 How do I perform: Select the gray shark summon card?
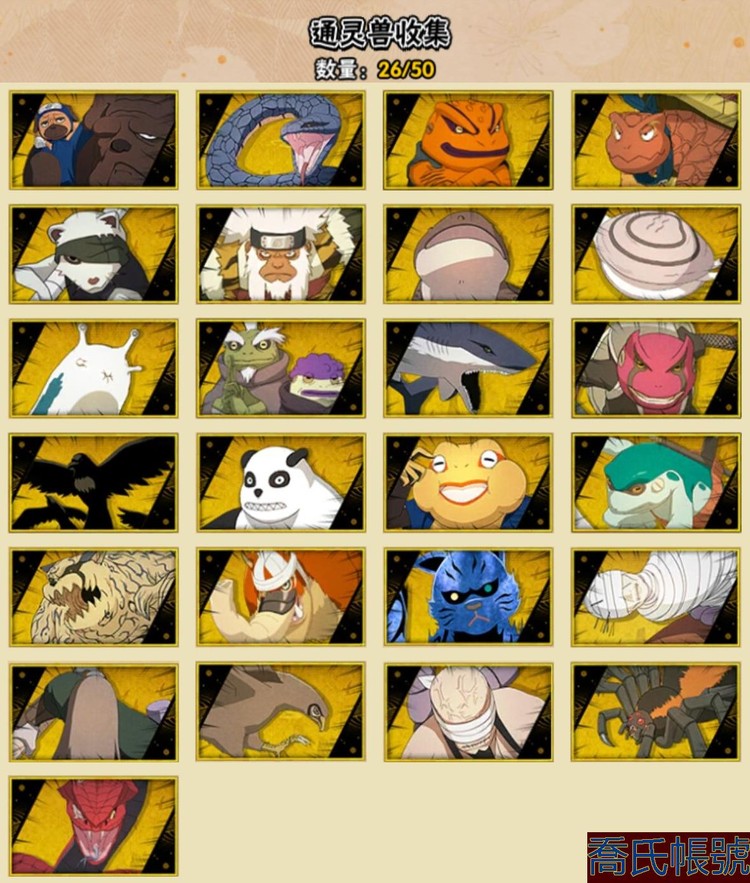[468, 369]
